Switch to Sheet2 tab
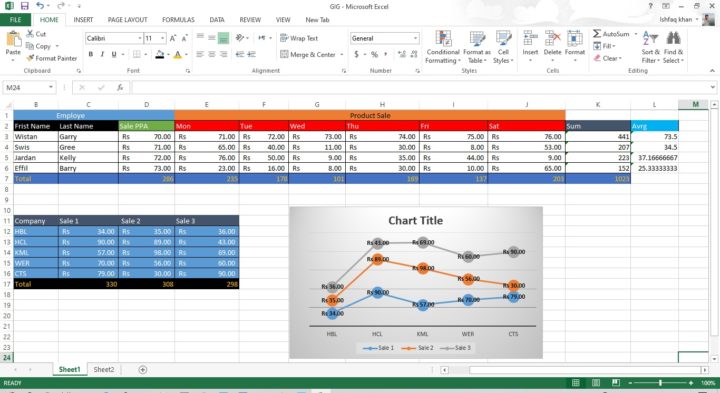The image size is (720, 393). pyautogui.click(x=104, y=370)
